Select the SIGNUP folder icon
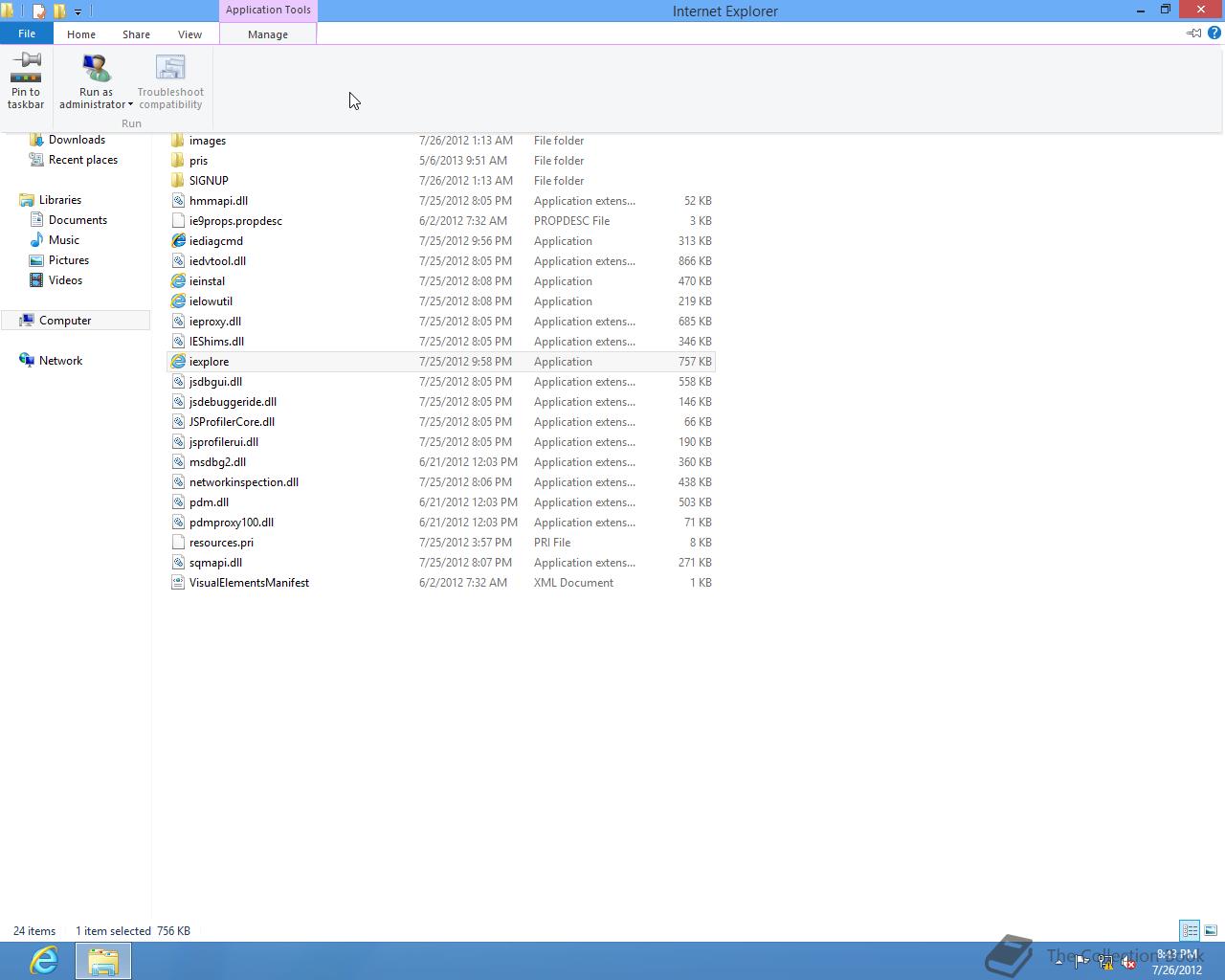The height and width of the screenshot is (980, 1225). click(178, 181)
